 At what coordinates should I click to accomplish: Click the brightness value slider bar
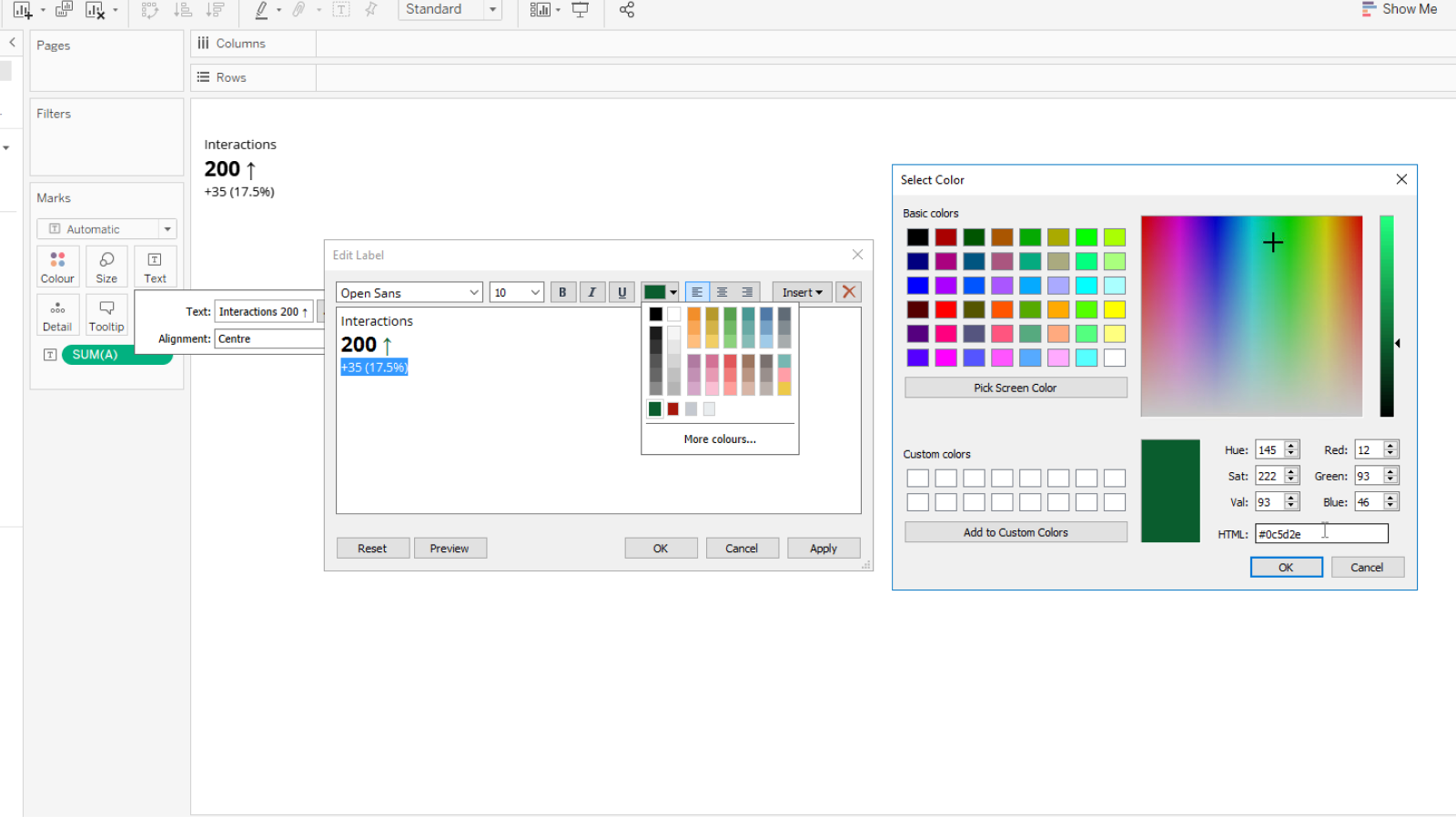pos(1386,317)
